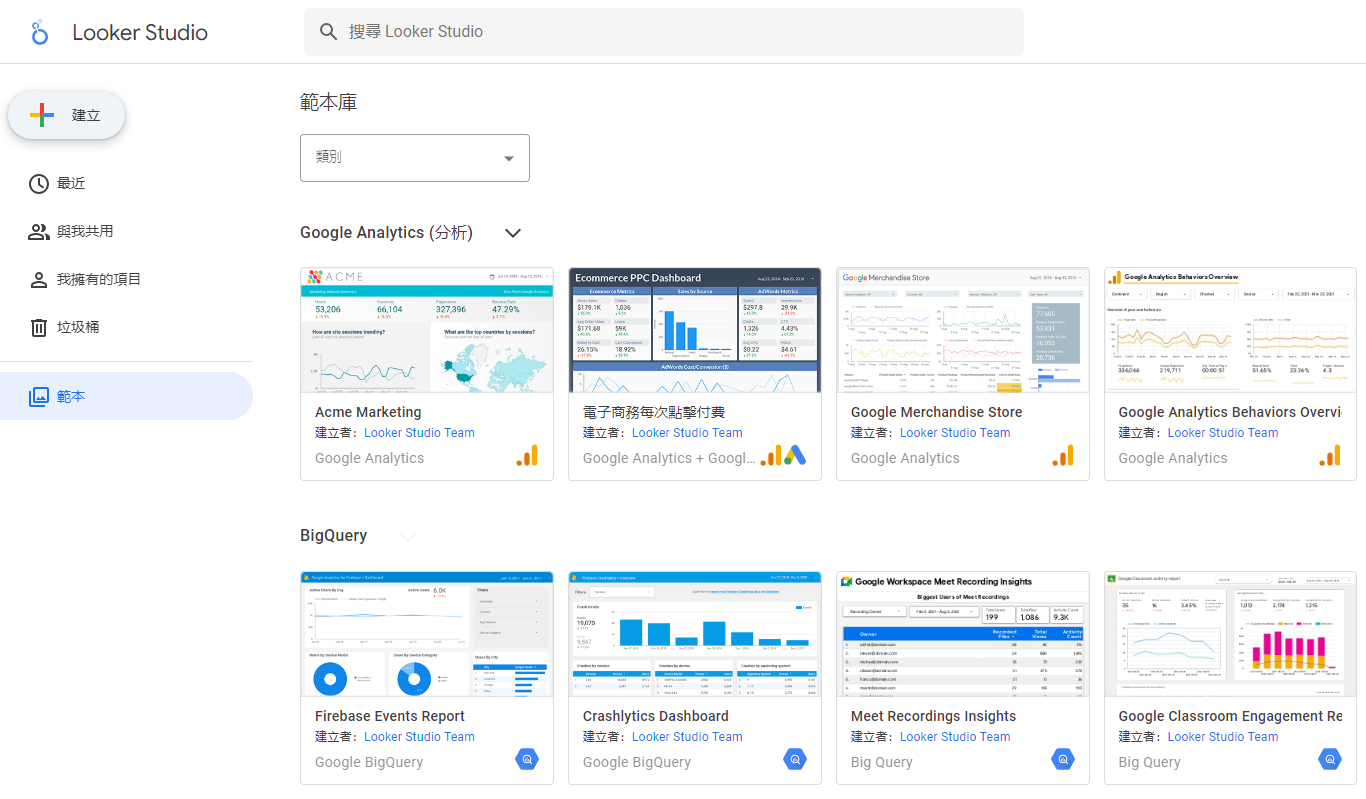Open 我擁有的項目 in the sidebar
The width and height of the screenshot is (1366, 799).
(126, 280)
